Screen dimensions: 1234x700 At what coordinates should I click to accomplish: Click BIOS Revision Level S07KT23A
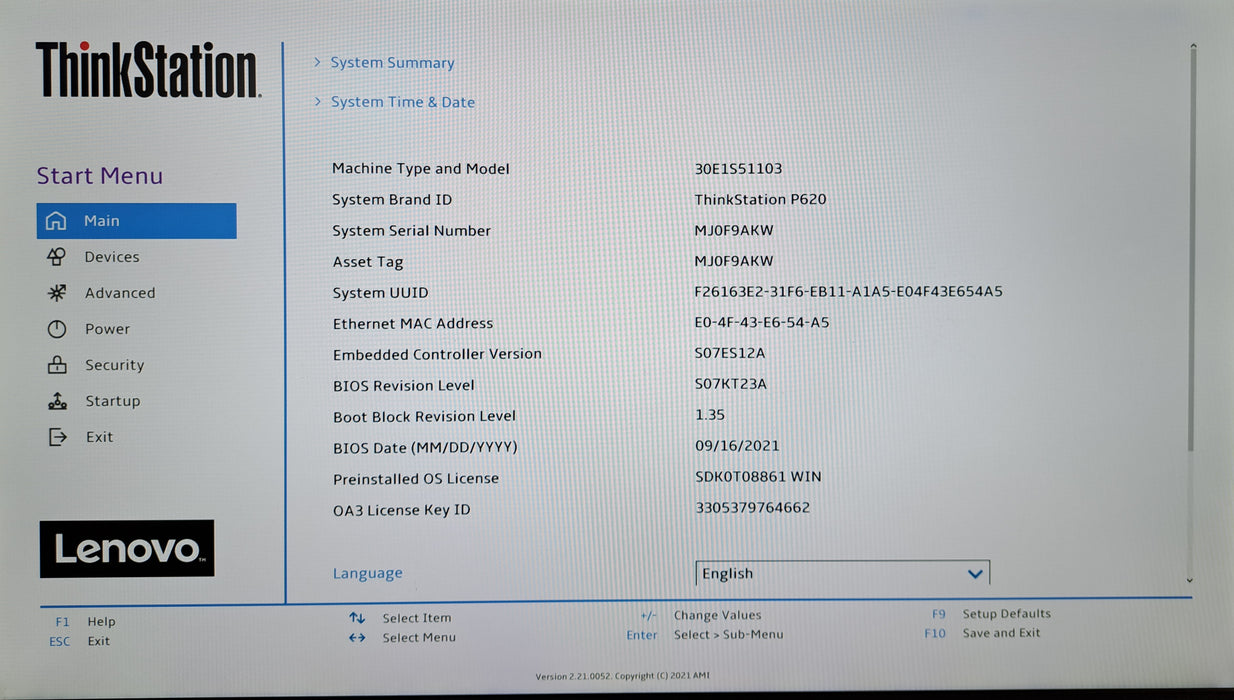coord(731,384)
